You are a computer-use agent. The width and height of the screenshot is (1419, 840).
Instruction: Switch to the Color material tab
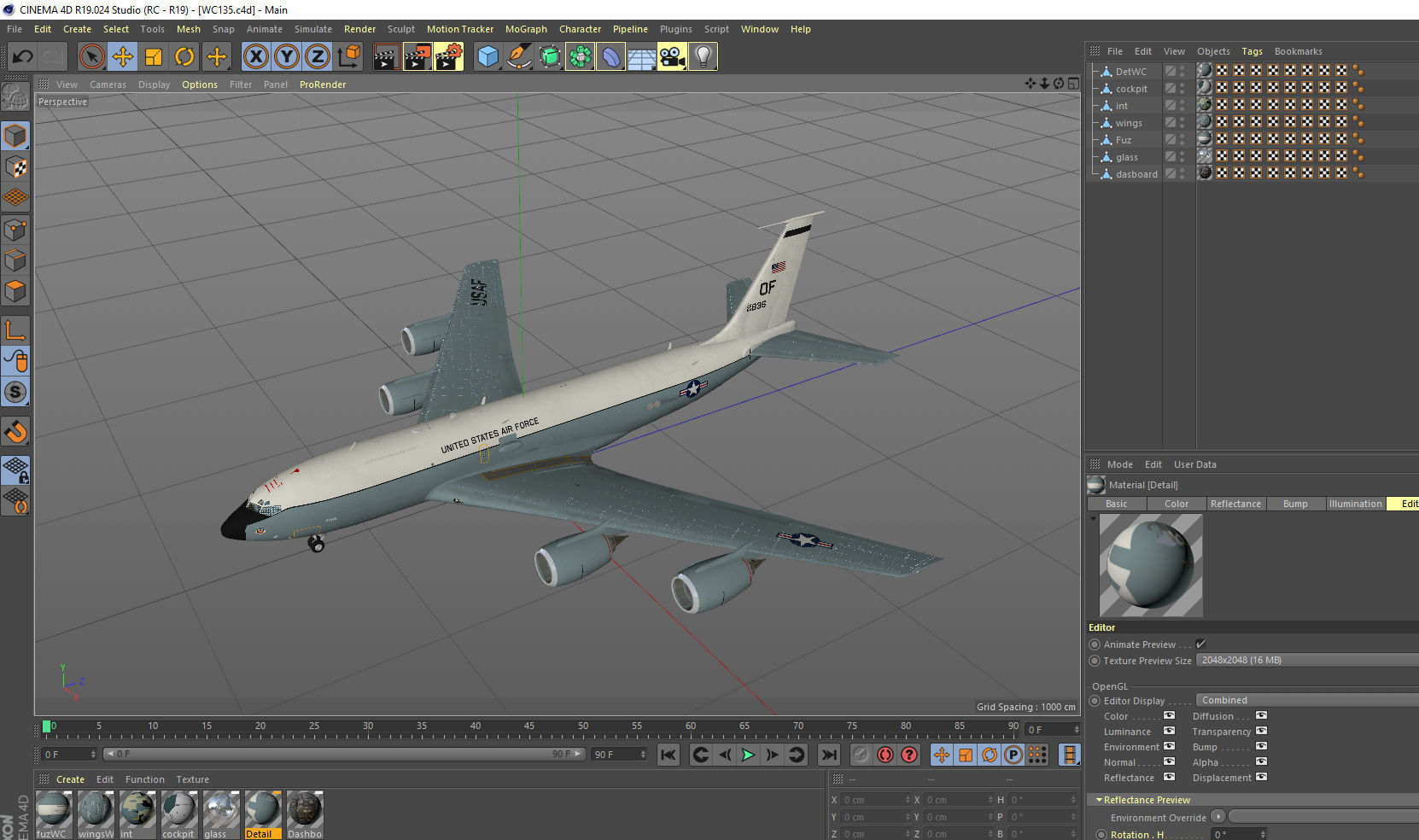tap(1176, 504)
